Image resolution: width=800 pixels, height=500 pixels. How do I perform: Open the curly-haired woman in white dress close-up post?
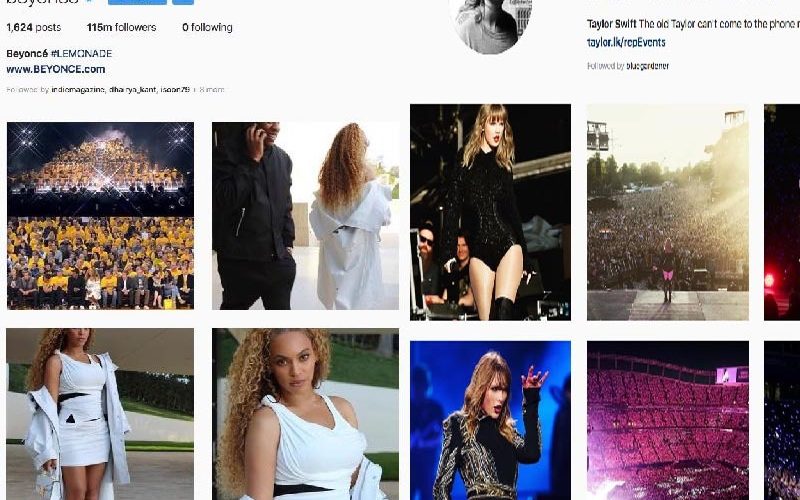click(x=305, y=414)
